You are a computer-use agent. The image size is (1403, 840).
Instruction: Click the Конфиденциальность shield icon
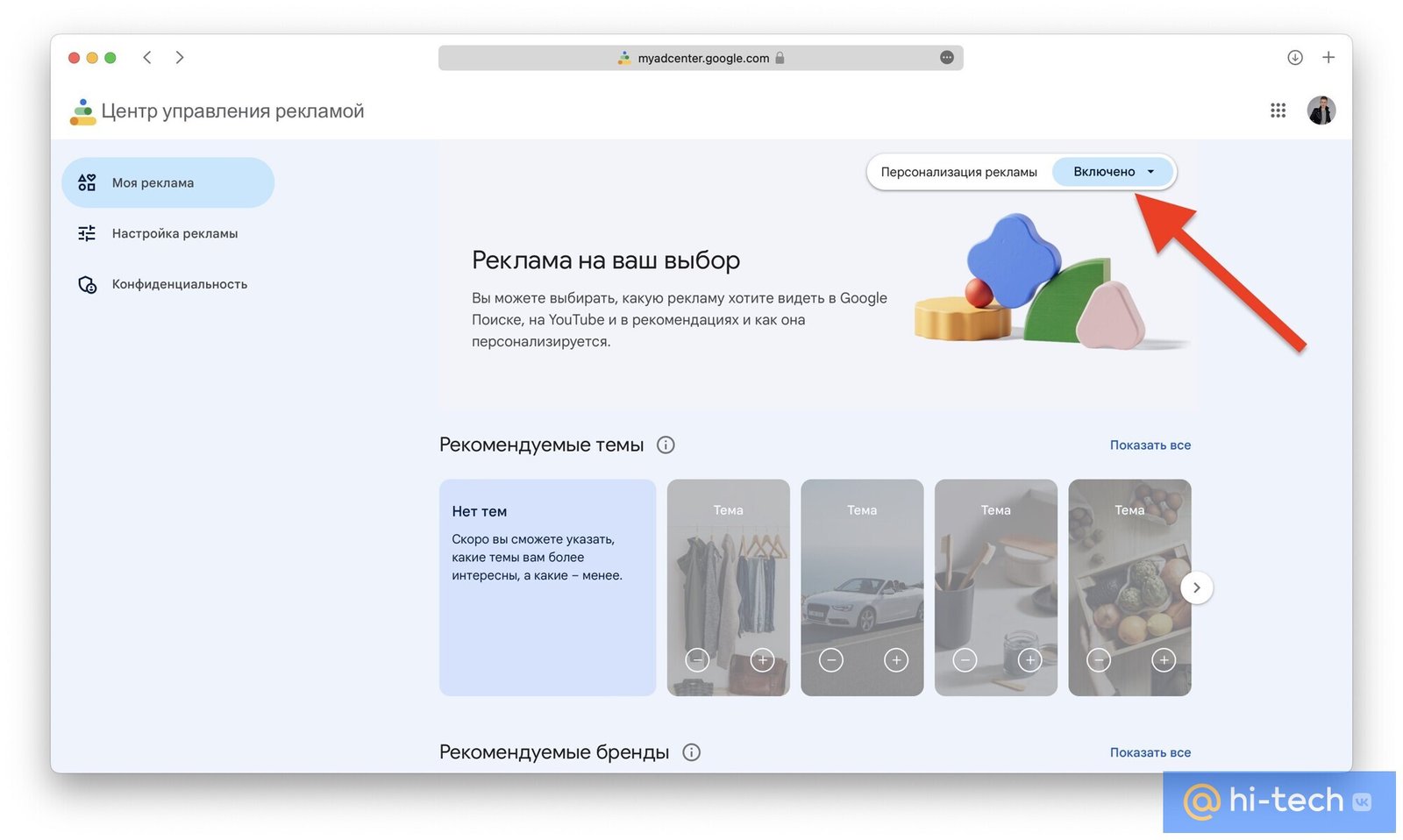[87, 284]
